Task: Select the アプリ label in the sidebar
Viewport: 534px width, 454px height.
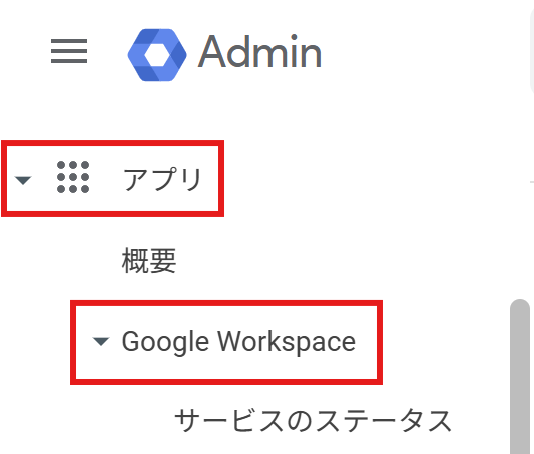Action: click(x=162, y=179)
